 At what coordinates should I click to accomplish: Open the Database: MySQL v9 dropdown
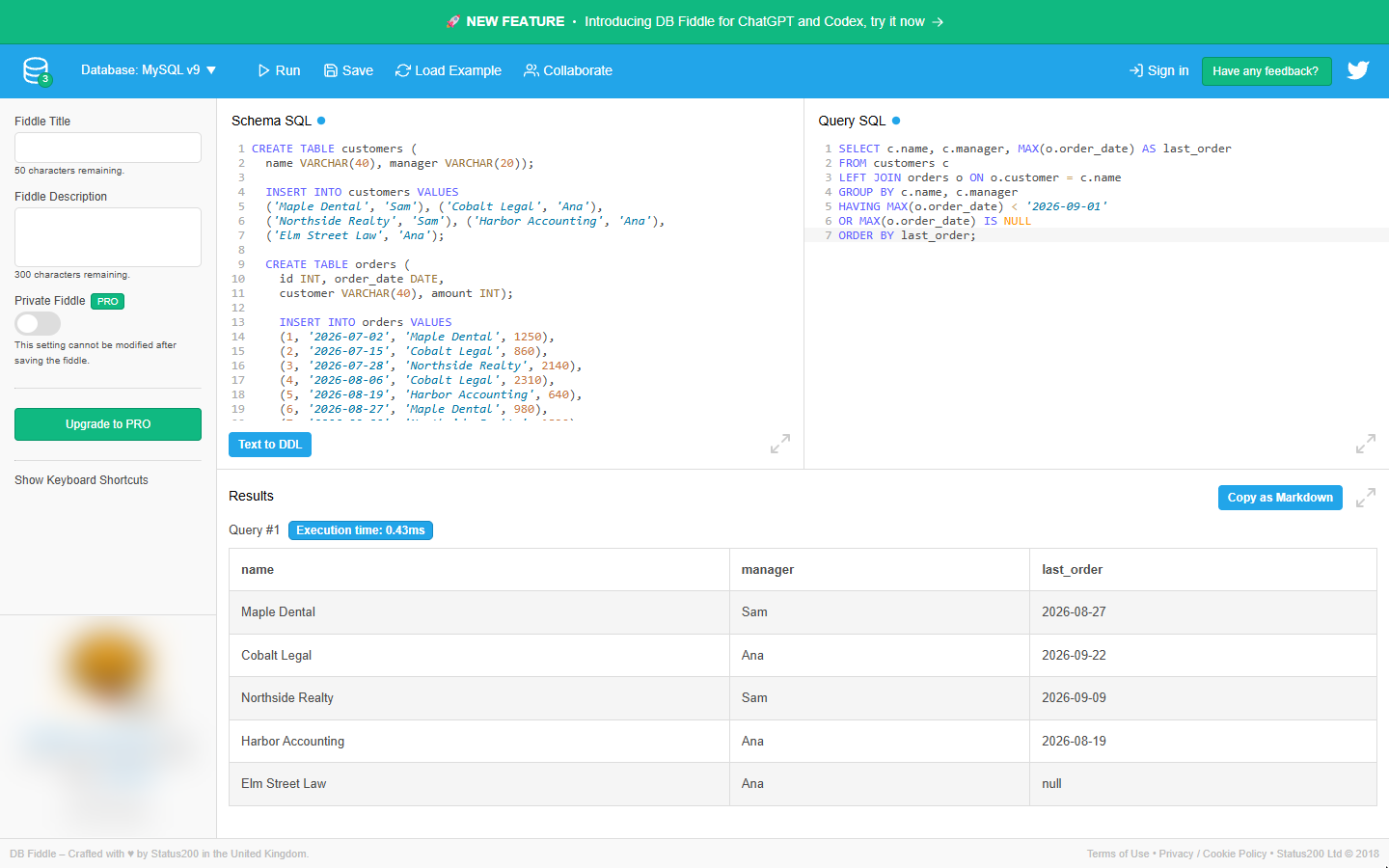tap(149, 71)
